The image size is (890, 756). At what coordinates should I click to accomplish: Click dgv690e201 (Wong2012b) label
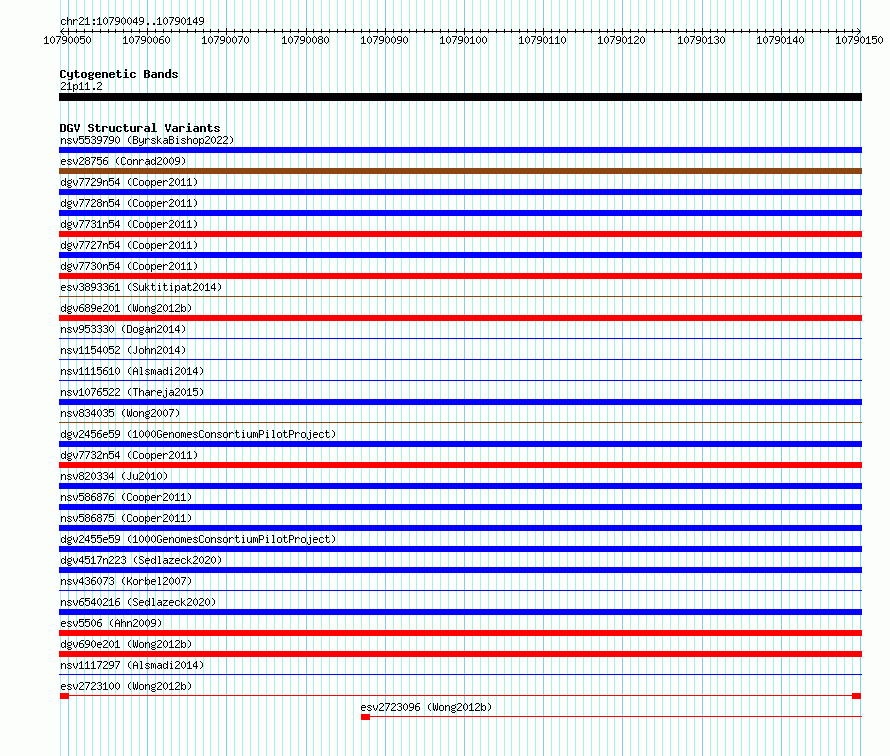coord(126,644)
